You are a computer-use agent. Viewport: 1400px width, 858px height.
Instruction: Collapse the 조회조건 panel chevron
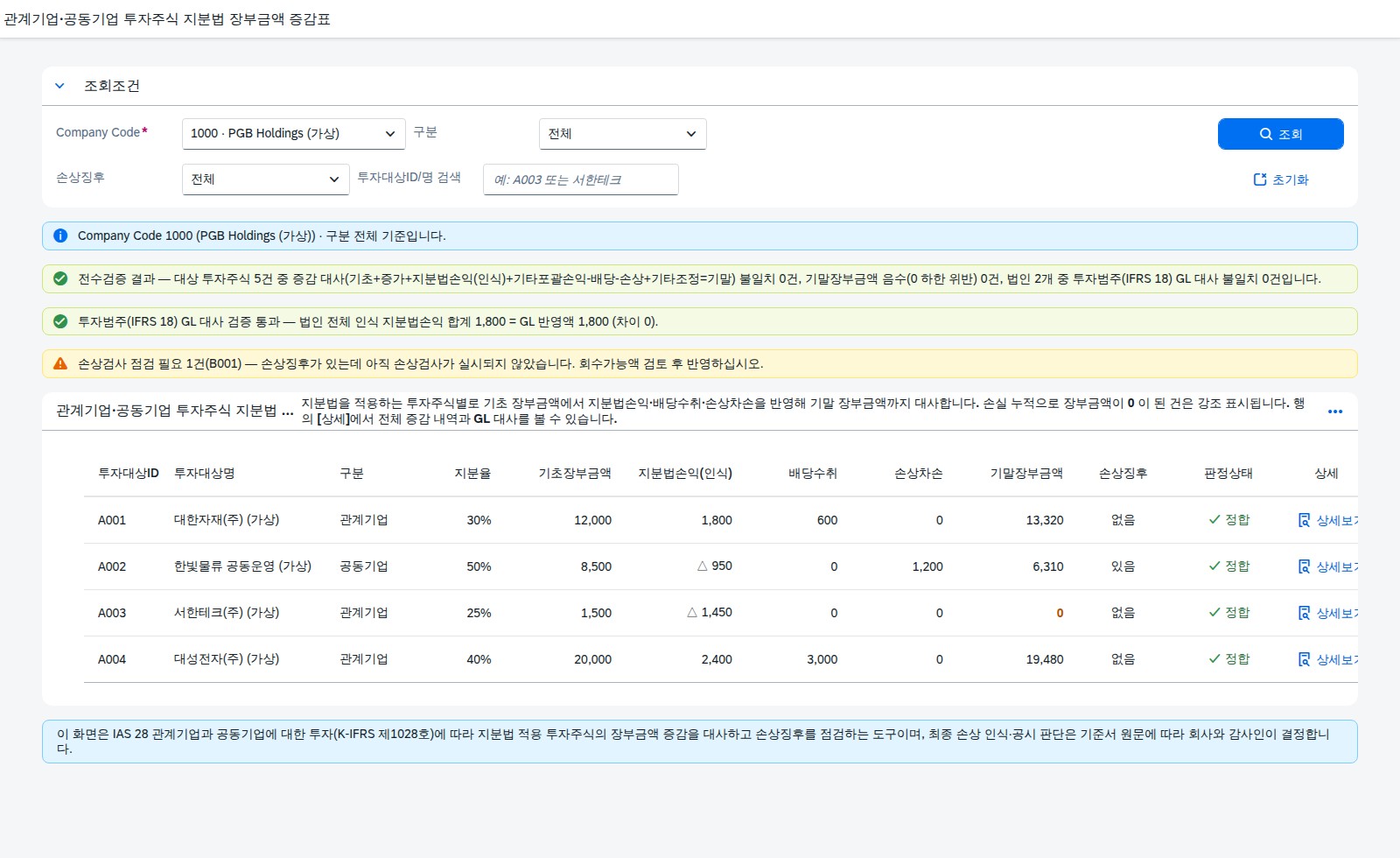(59, 86)
